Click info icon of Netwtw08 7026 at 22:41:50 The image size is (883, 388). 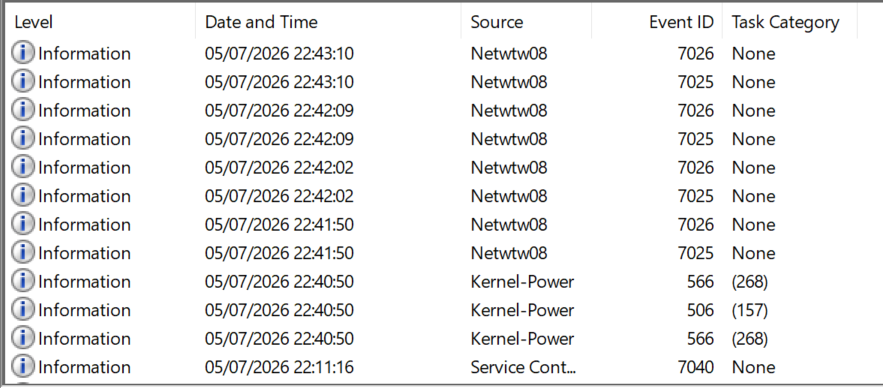tap(23, 225)
